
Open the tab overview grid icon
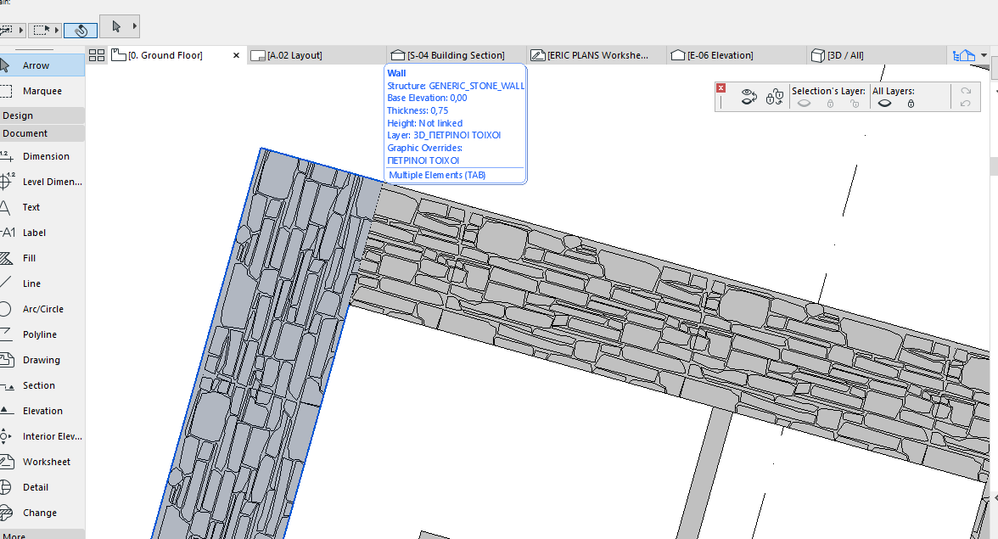pos(97,55)
